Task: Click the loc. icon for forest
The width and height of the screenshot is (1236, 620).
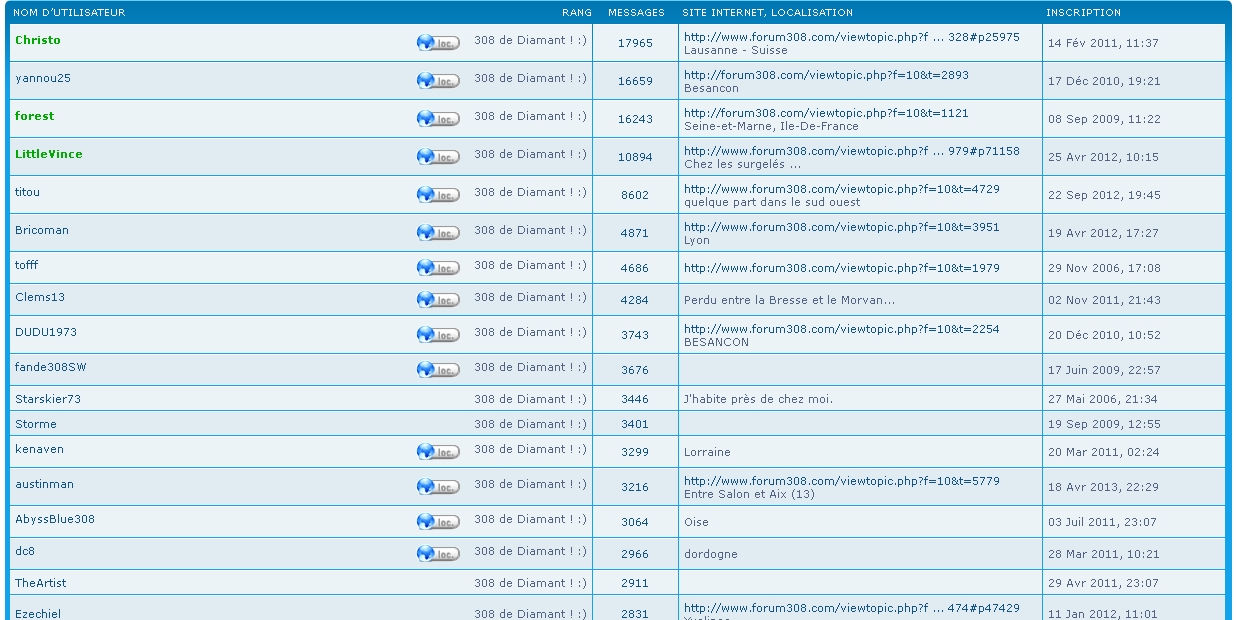Action: point(438,118)
